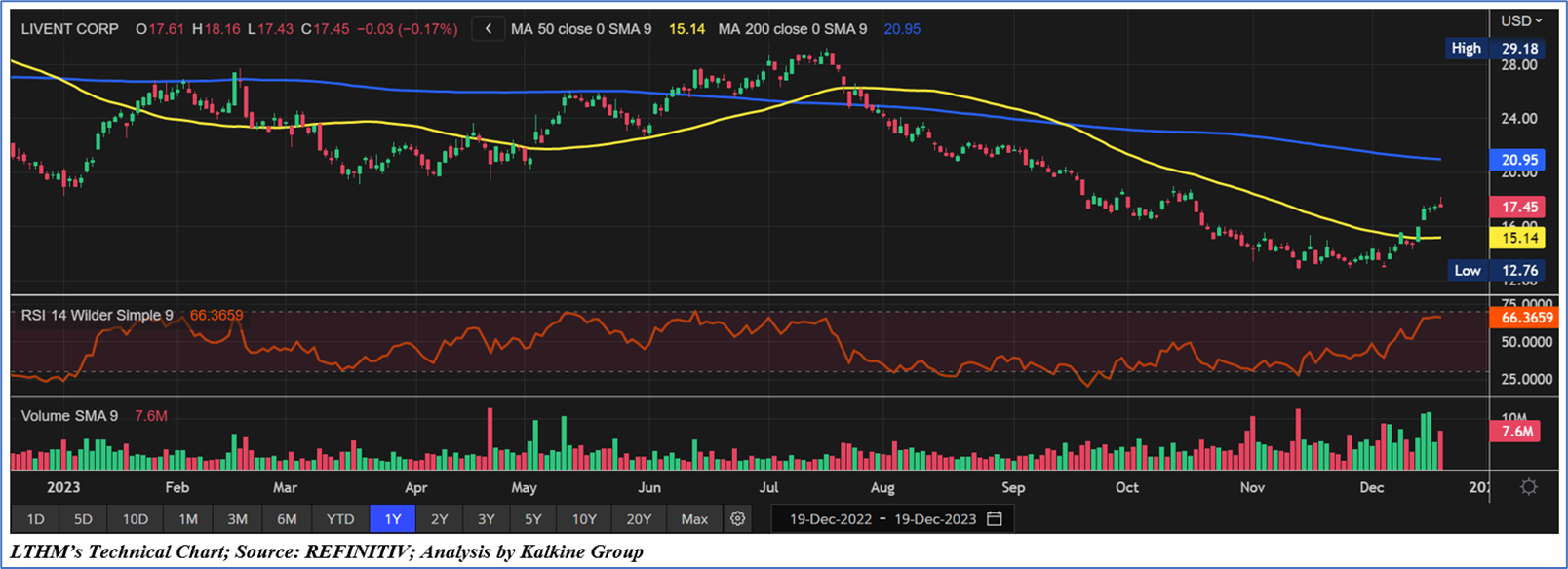Click the RSI 14 Wilder Simple legend
Image resolution: width=1568 pixels, height=569 pixels.
(x=98, y=315)
